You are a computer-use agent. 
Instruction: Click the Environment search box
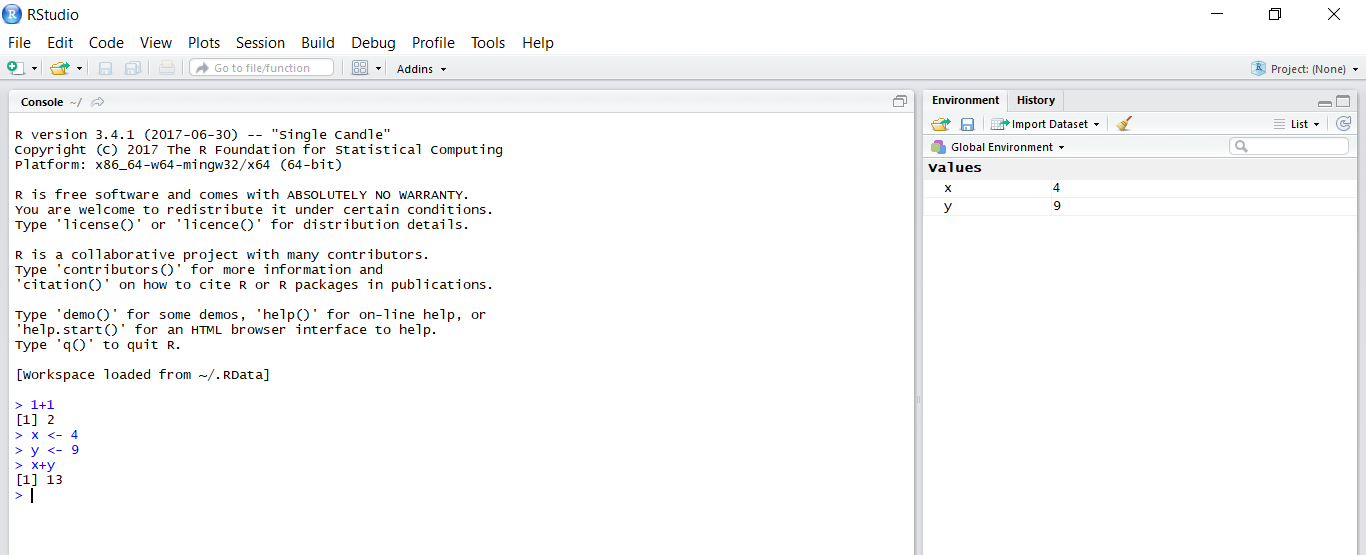pos(1289,146)
